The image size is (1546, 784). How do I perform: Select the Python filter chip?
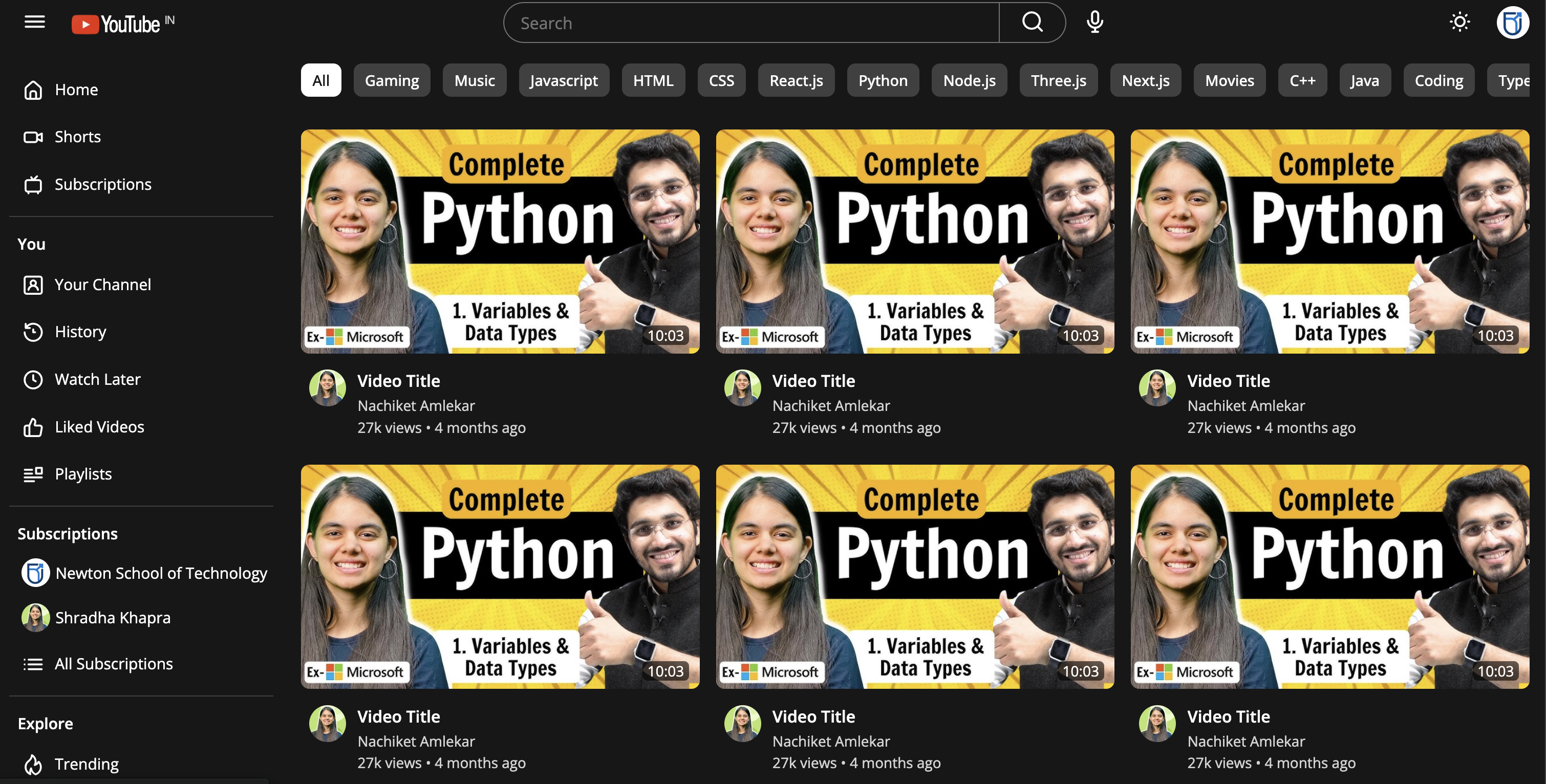882,80
